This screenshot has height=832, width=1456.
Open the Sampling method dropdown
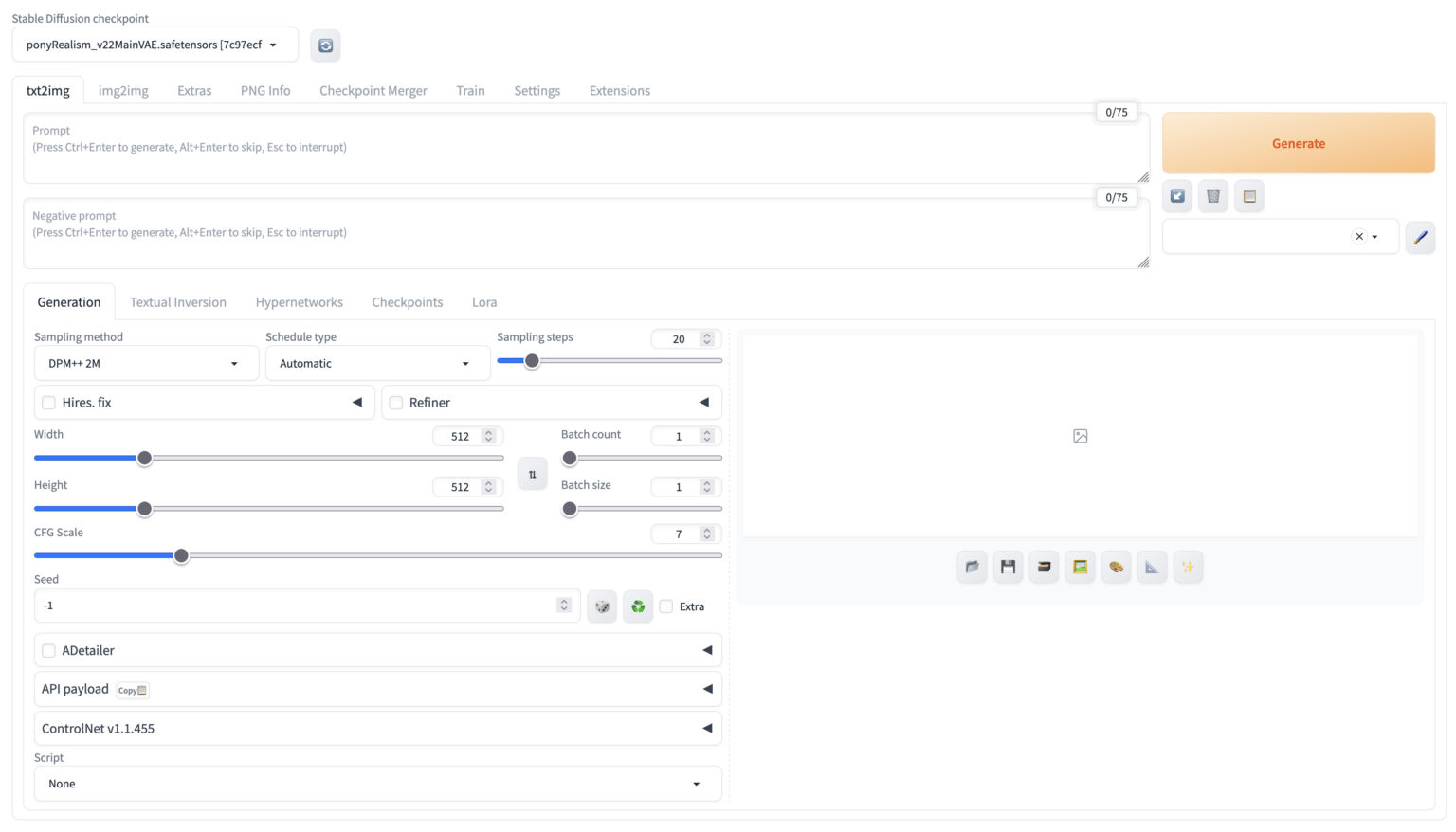pos(146,364)
